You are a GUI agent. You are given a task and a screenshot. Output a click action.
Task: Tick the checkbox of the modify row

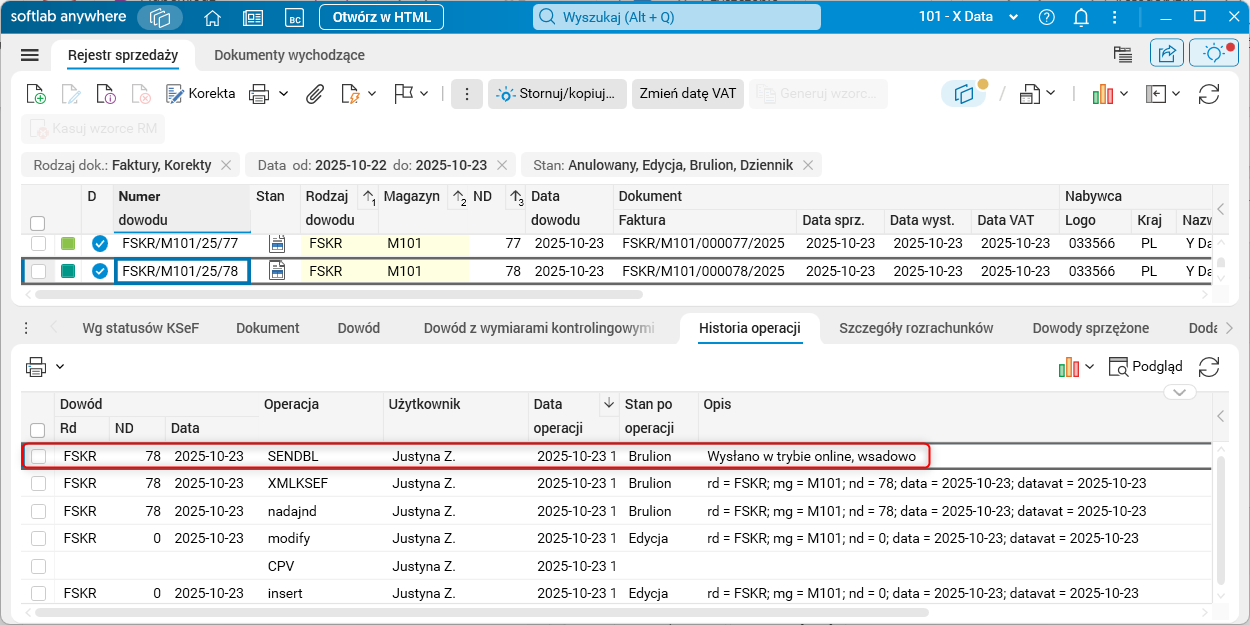pos(38,538)
